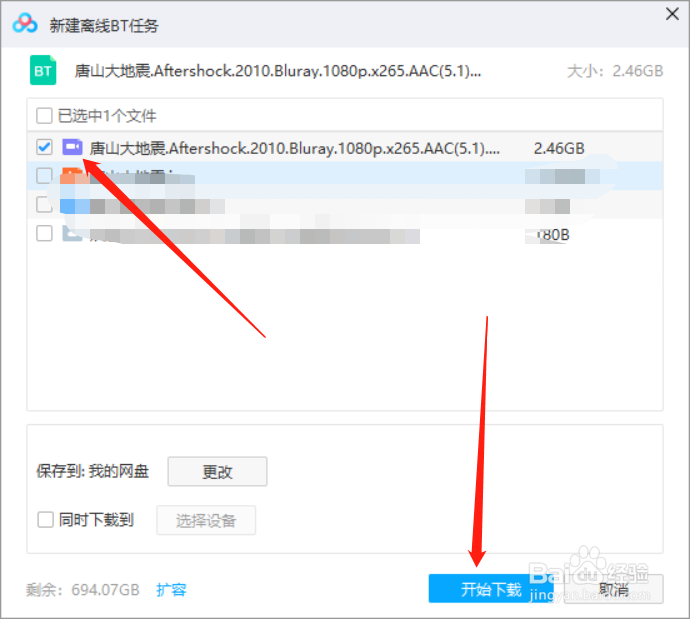Close the new offline BT task dialog

[672, 14]
